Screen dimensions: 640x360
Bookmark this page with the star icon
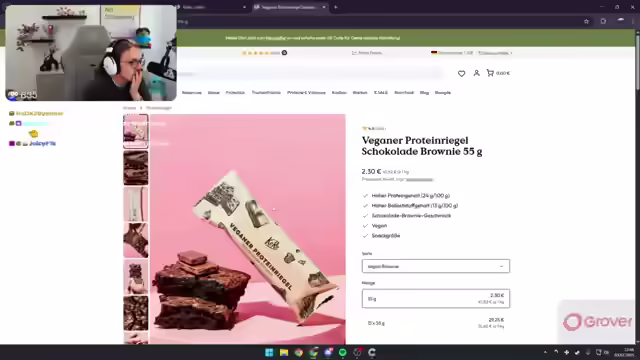click(x=586, y=21)
